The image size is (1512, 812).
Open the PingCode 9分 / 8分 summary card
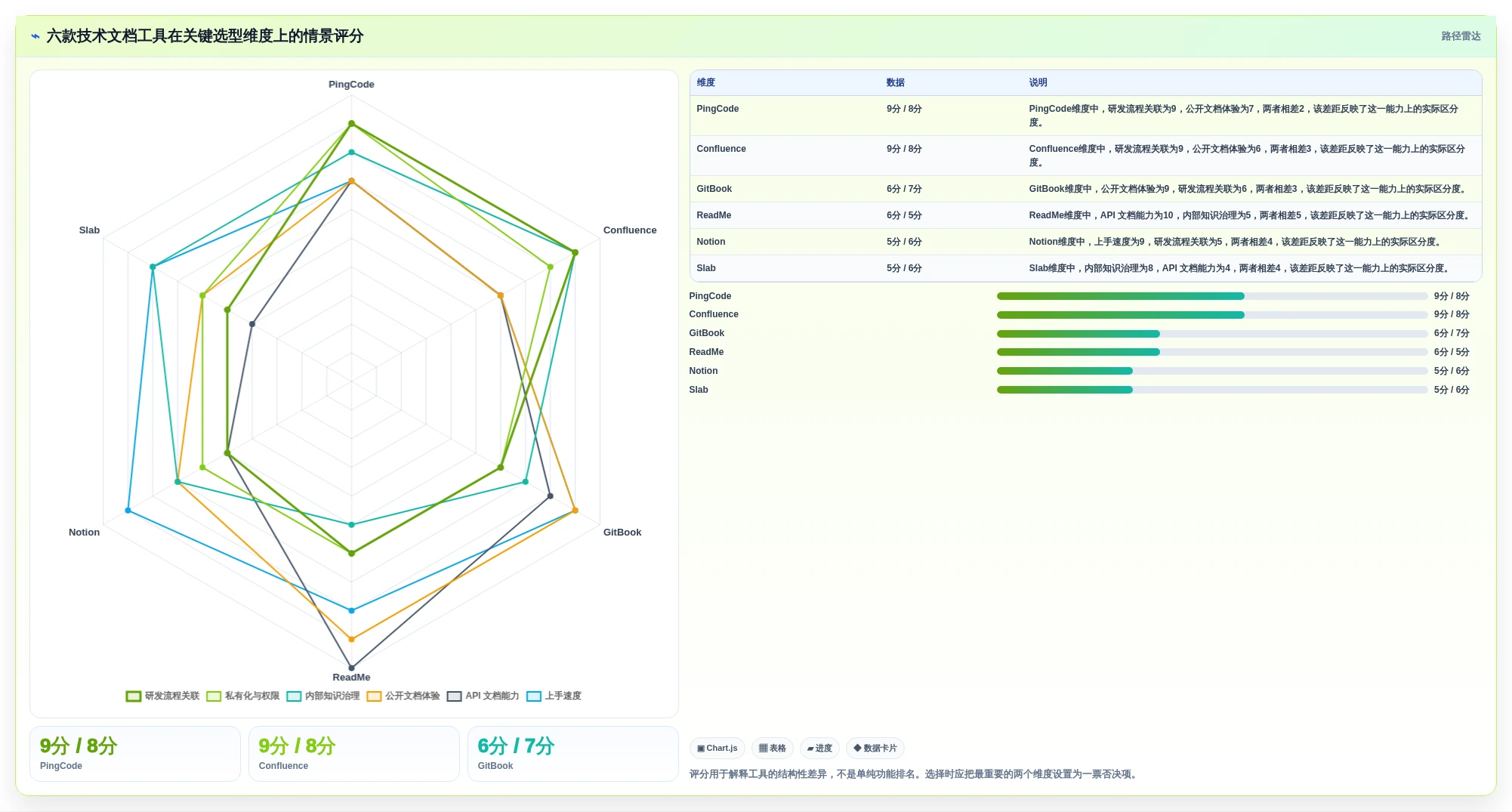point(135,754)
